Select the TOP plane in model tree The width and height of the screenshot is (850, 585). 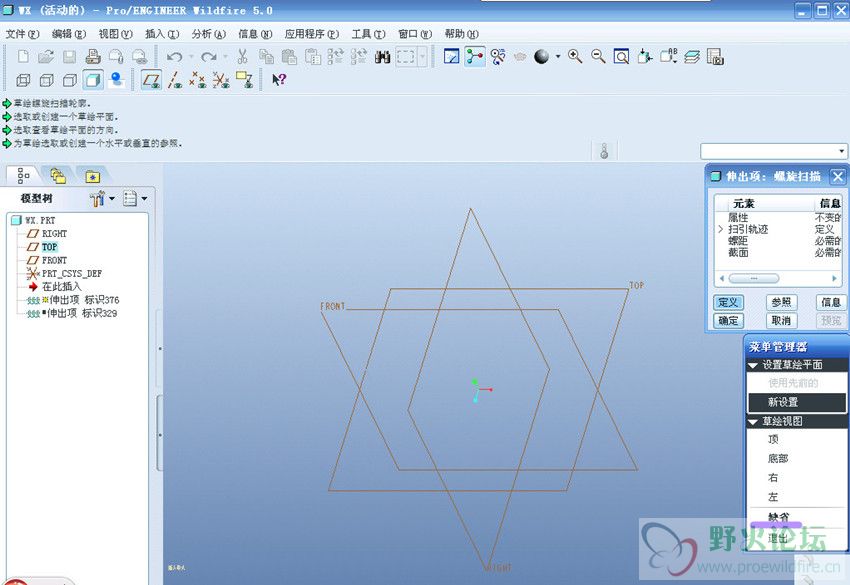[x=49, y=247]
